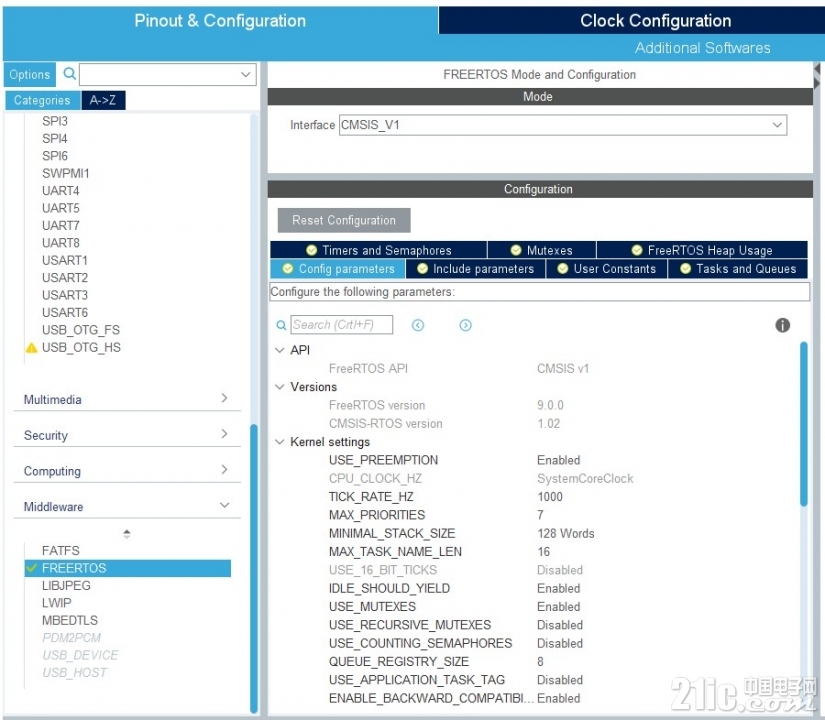Viewport: 825px width, 720px height.
Task: Open the category search dropdown
Action: click(x=245, y=74)
